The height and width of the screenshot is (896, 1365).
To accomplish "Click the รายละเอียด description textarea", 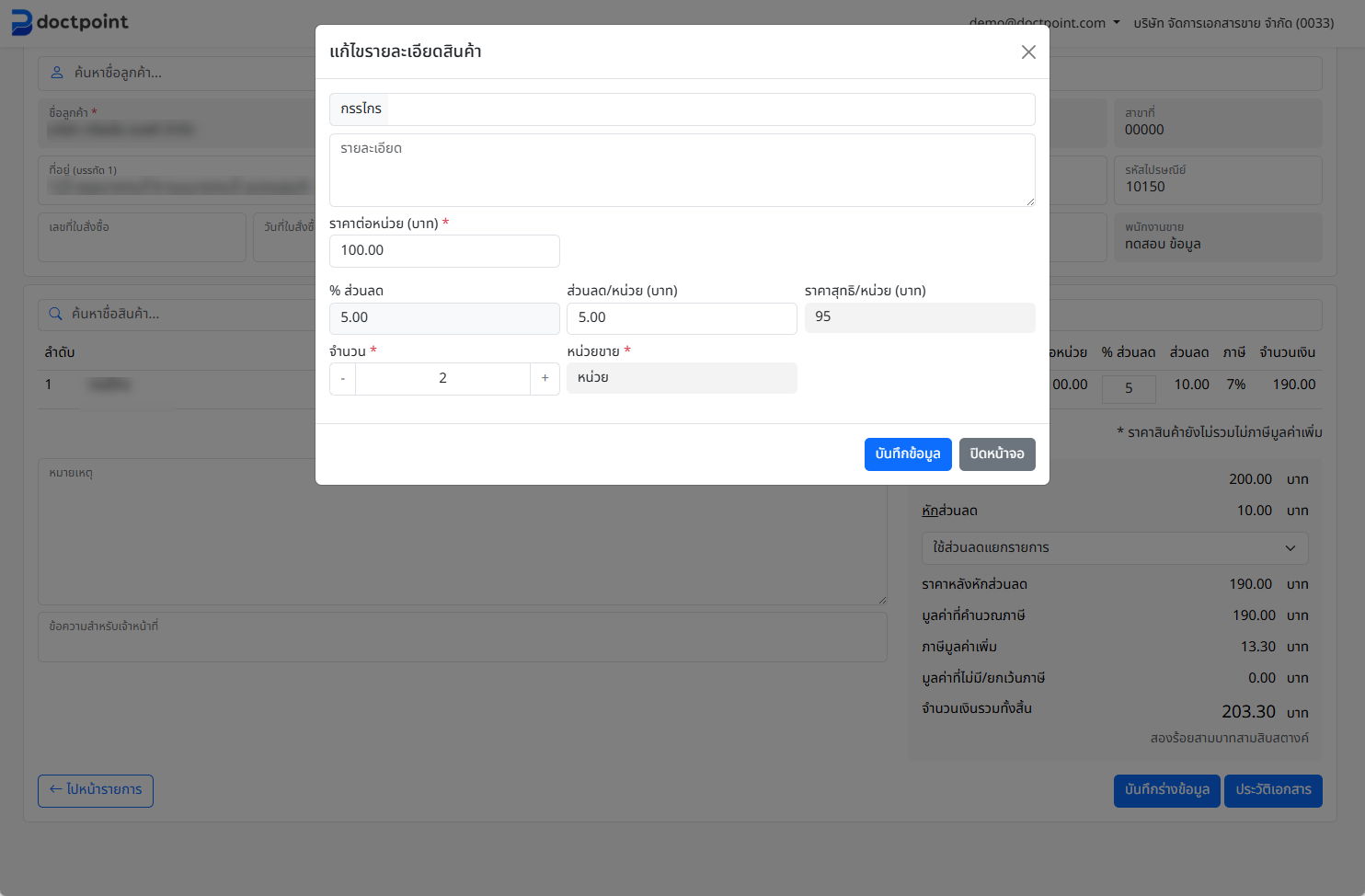I will [x=682, y=170].
